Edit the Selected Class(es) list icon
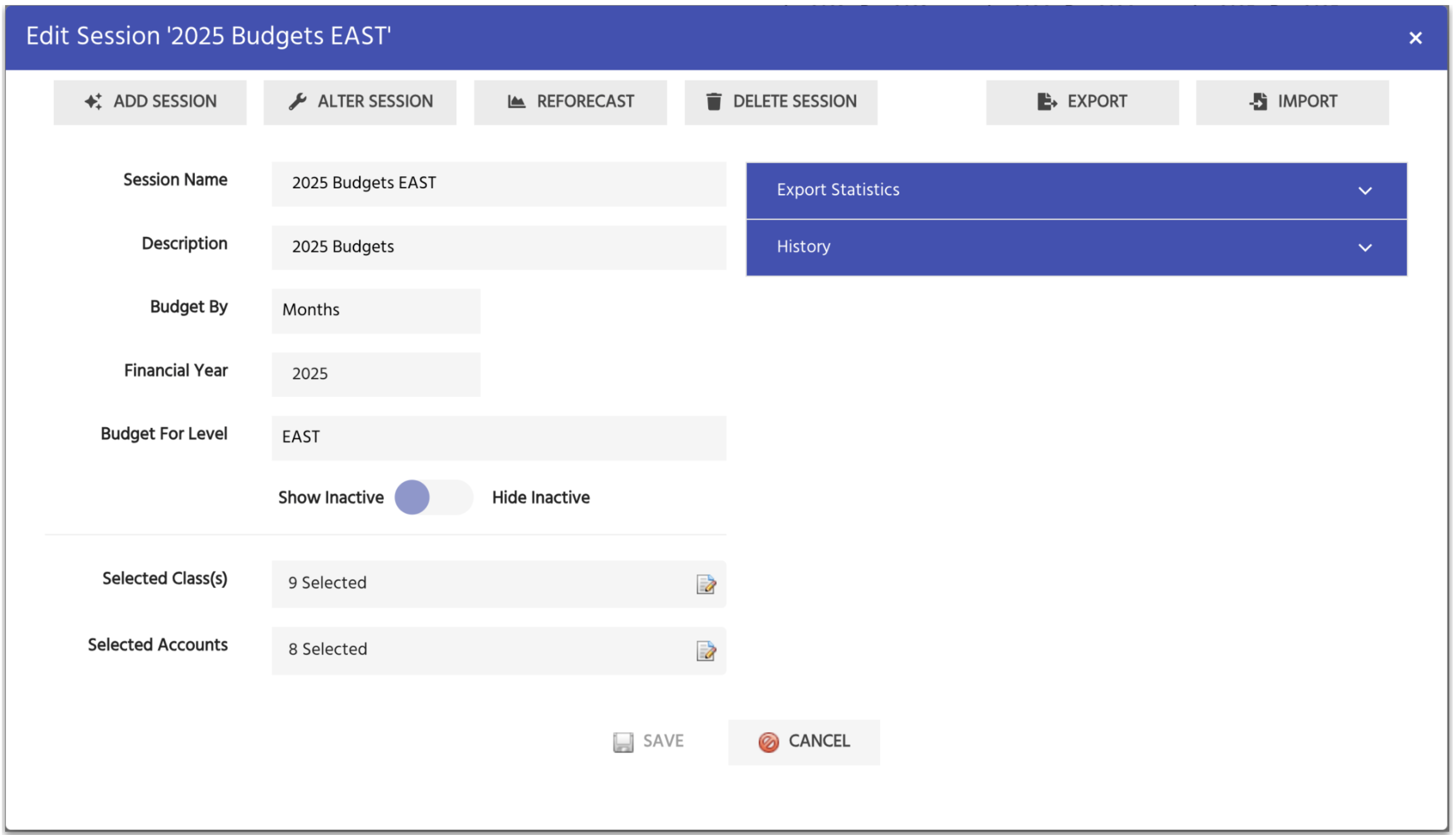The height and width of the screenshot is (835, 1456). point(706,585)
